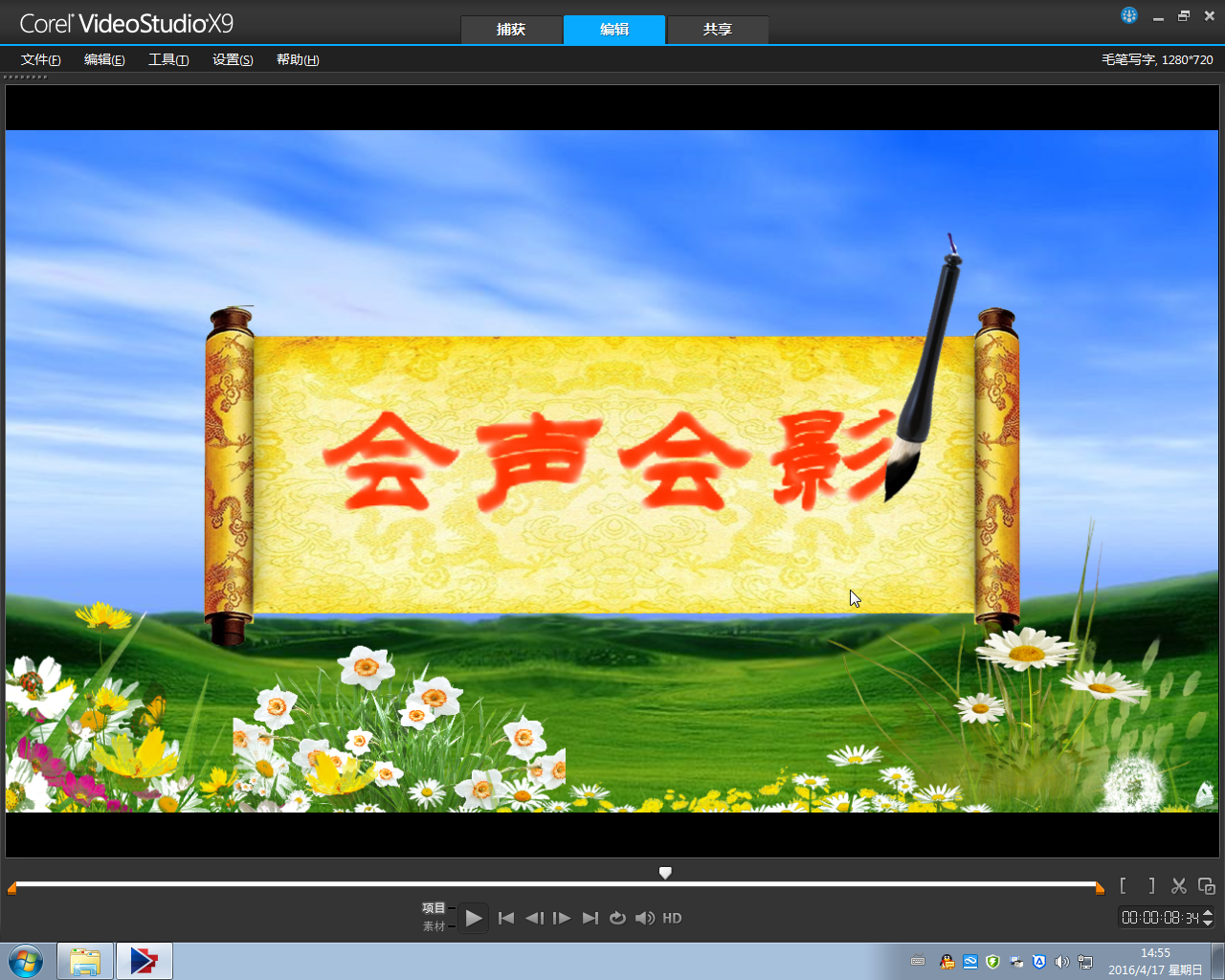Jump to the end of project

click(590, 918)
